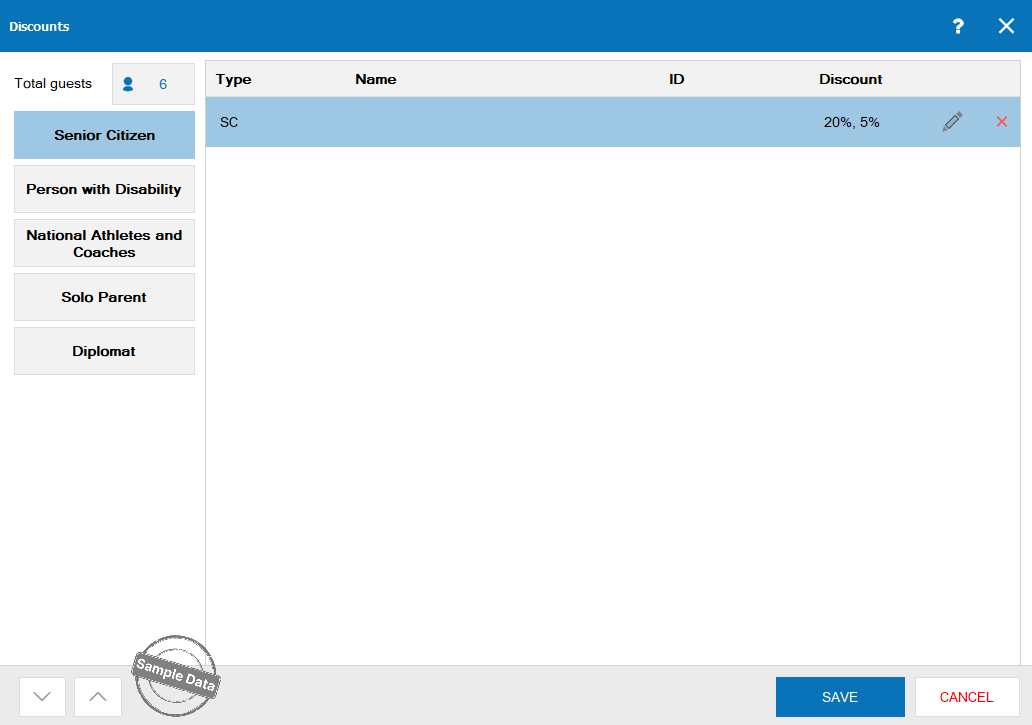Click the ID column header
Image resolution: width=1032 pixels, height=725 pixels.
677,79
